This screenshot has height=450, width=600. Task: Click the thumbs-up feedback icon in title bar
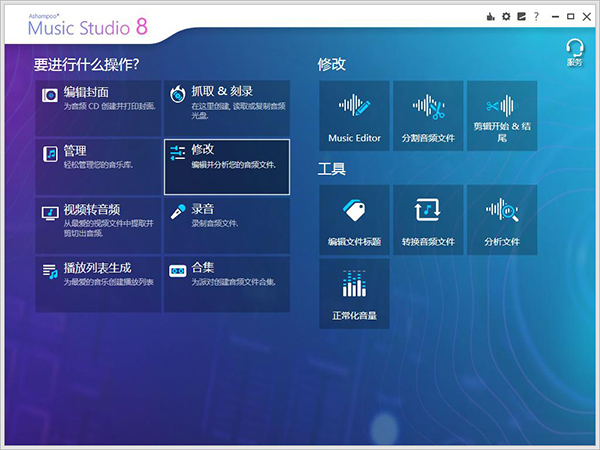491,16
